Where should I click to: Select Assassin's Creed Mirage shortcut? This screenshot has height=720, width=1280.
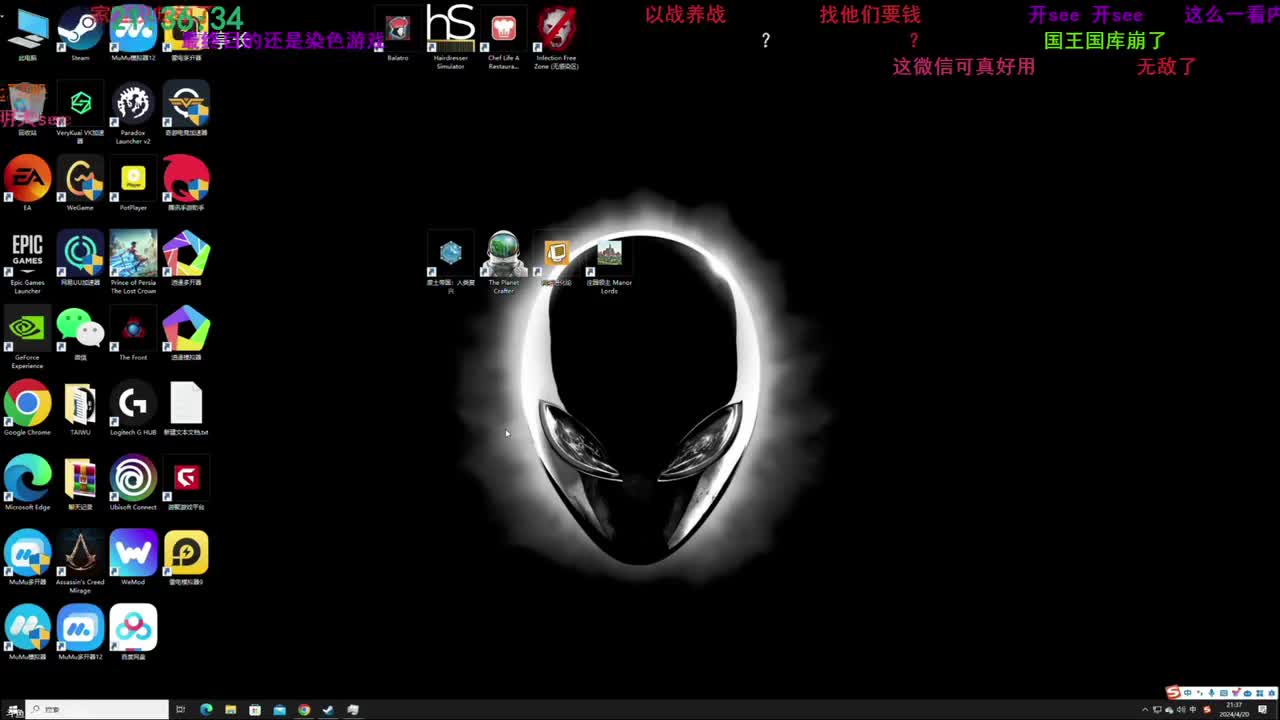(80, 562)
